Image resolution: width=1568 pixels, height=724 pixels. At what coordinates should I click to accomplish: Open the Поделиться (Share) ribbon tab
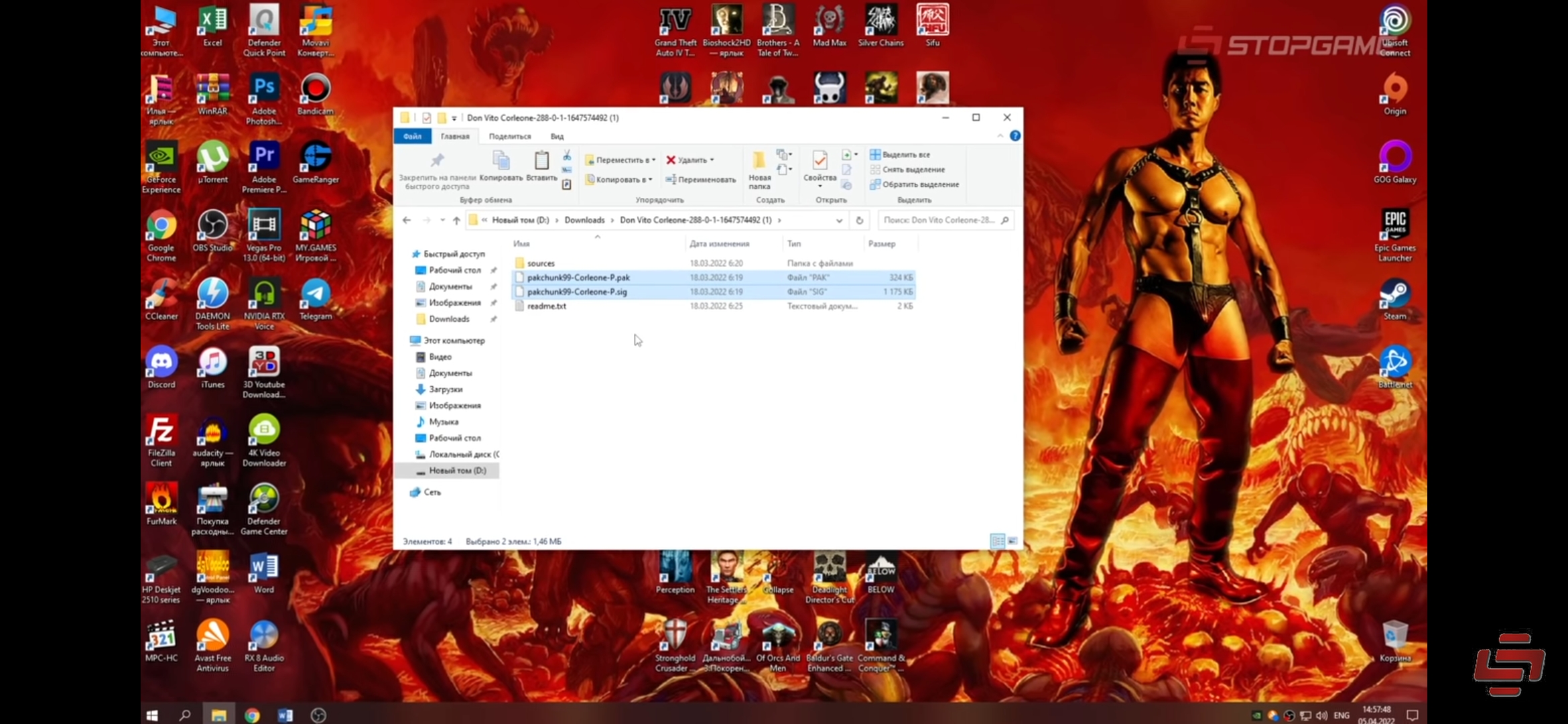tap(509, 136)
